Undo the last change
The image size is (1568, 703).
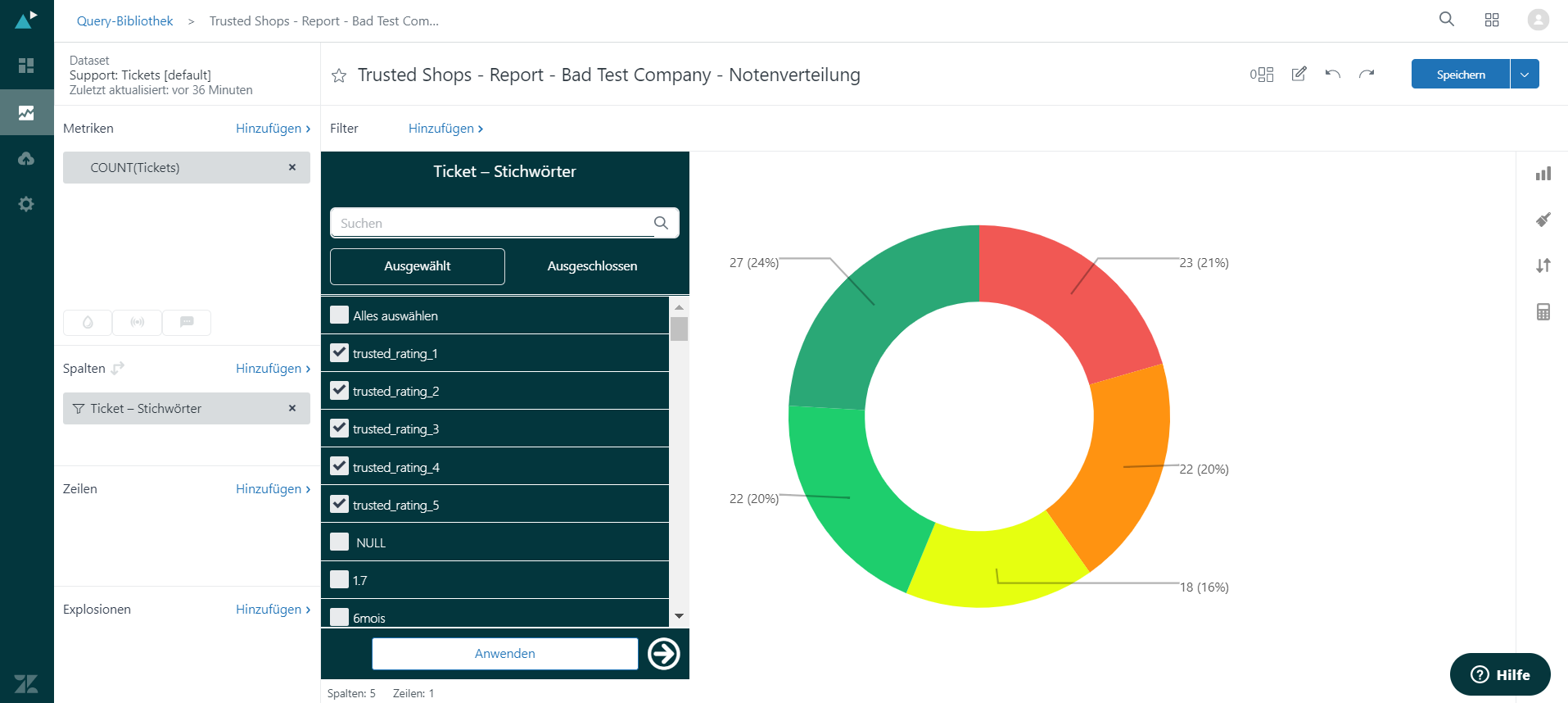click(1333, 74)
